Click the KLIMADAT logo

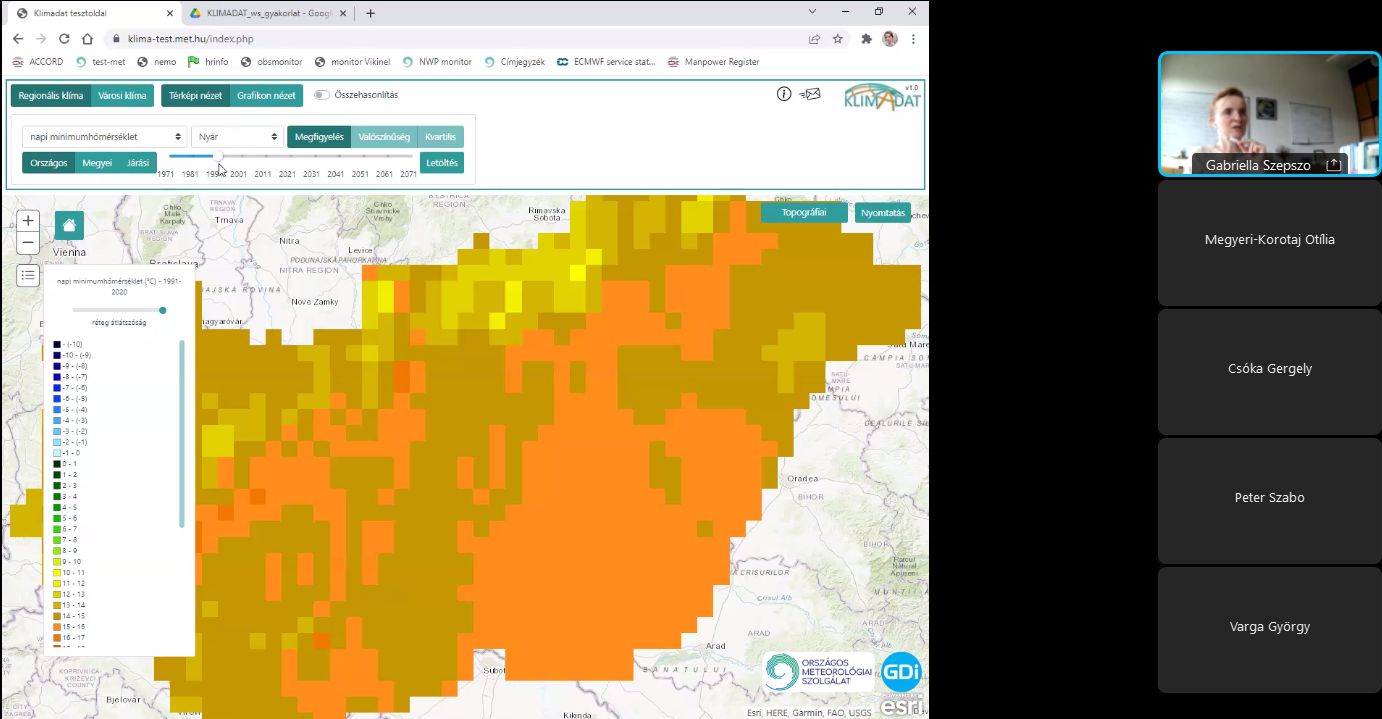click(881, 99)
